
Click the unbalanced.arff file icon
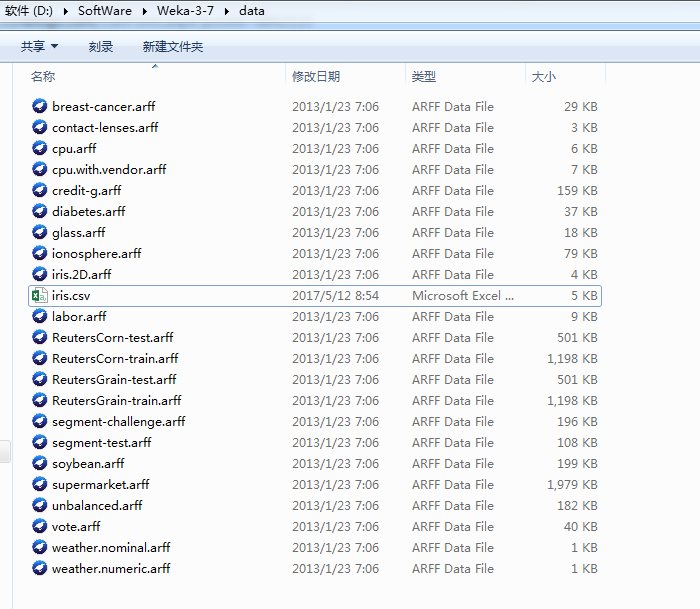click(40, 505)
